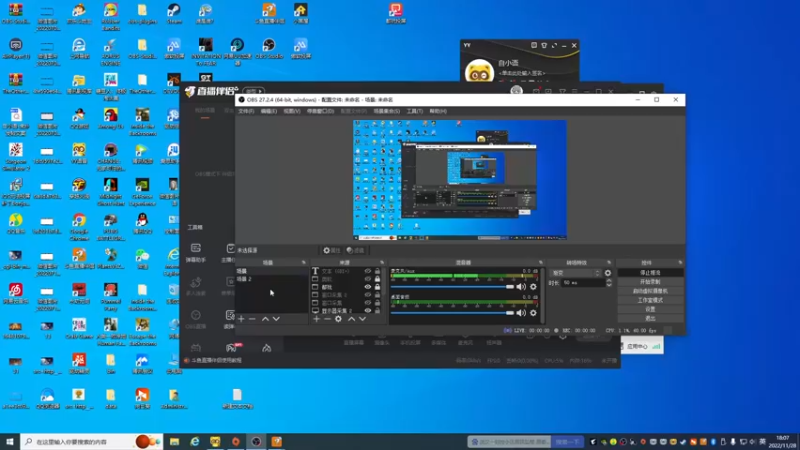Mute the desktop audio speaker icon
Viewport: 800px width, 450px height.
click(x=521, y=313)
